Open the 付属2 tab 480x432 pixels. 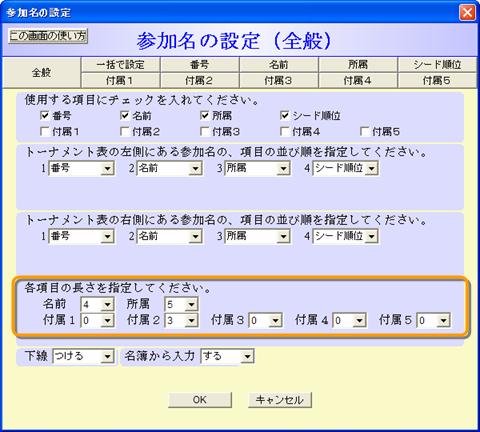(x=199, y=80)
